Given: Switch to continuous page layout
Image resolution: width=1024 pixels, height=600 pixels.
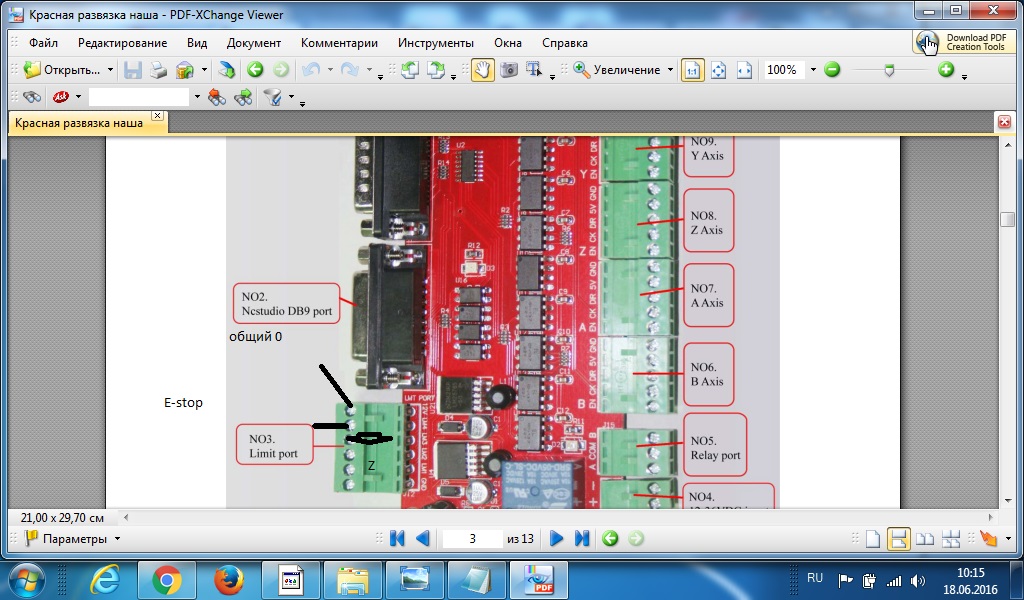Looking at the screenshot, I should click(899, 539).
